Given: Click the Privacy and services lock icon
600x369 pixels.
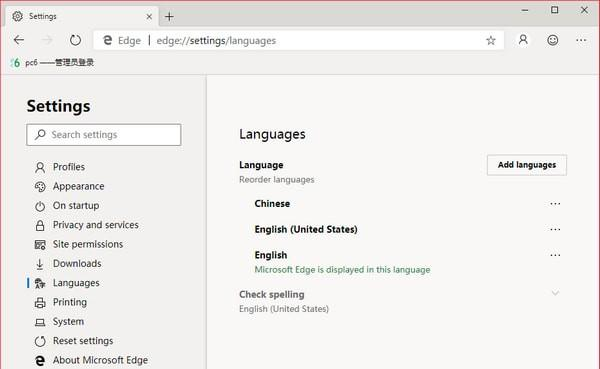Looking at the screenshot, I should pos(40,225).
